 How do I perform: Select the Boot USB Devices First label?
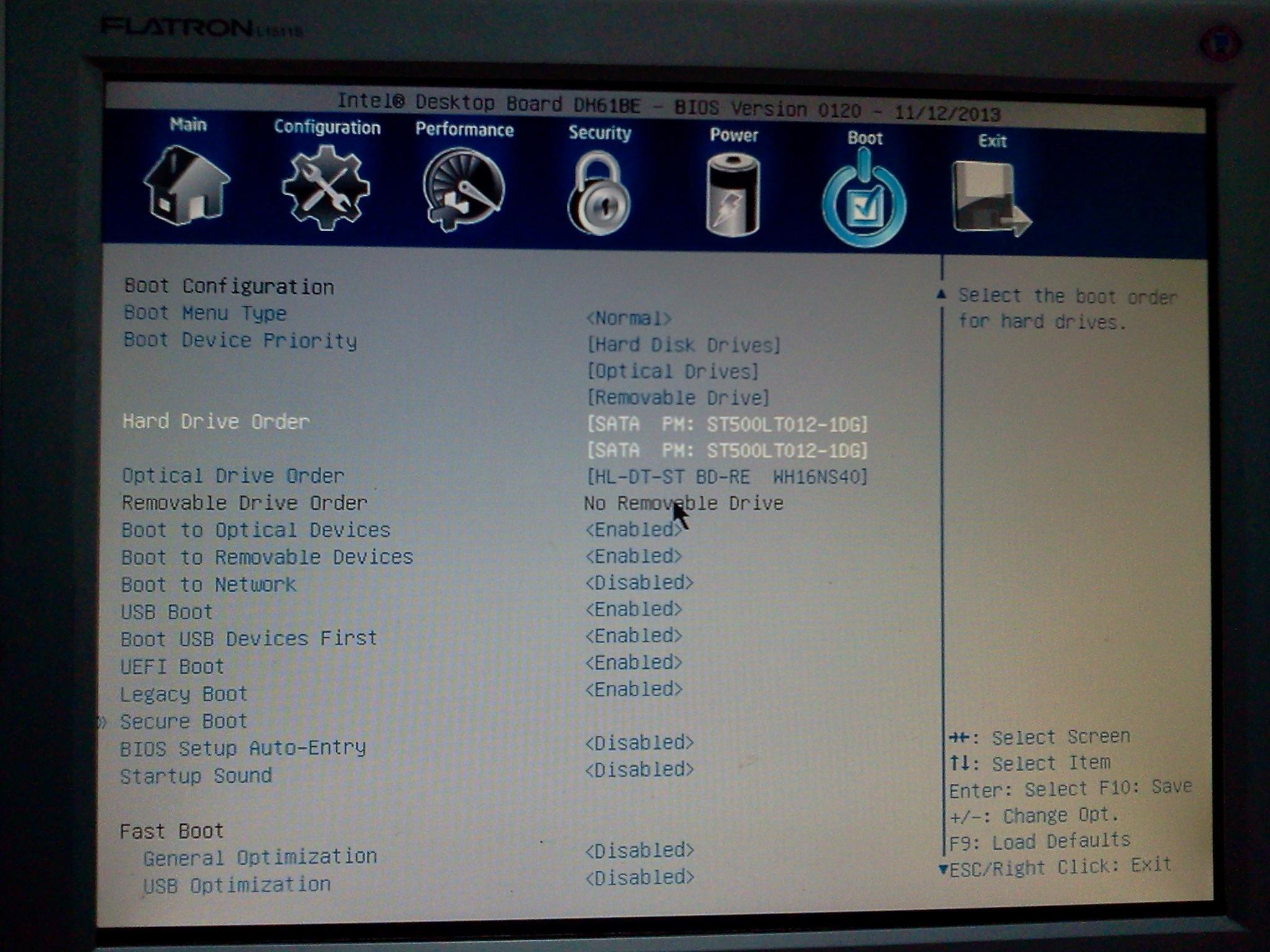point(249,639)
